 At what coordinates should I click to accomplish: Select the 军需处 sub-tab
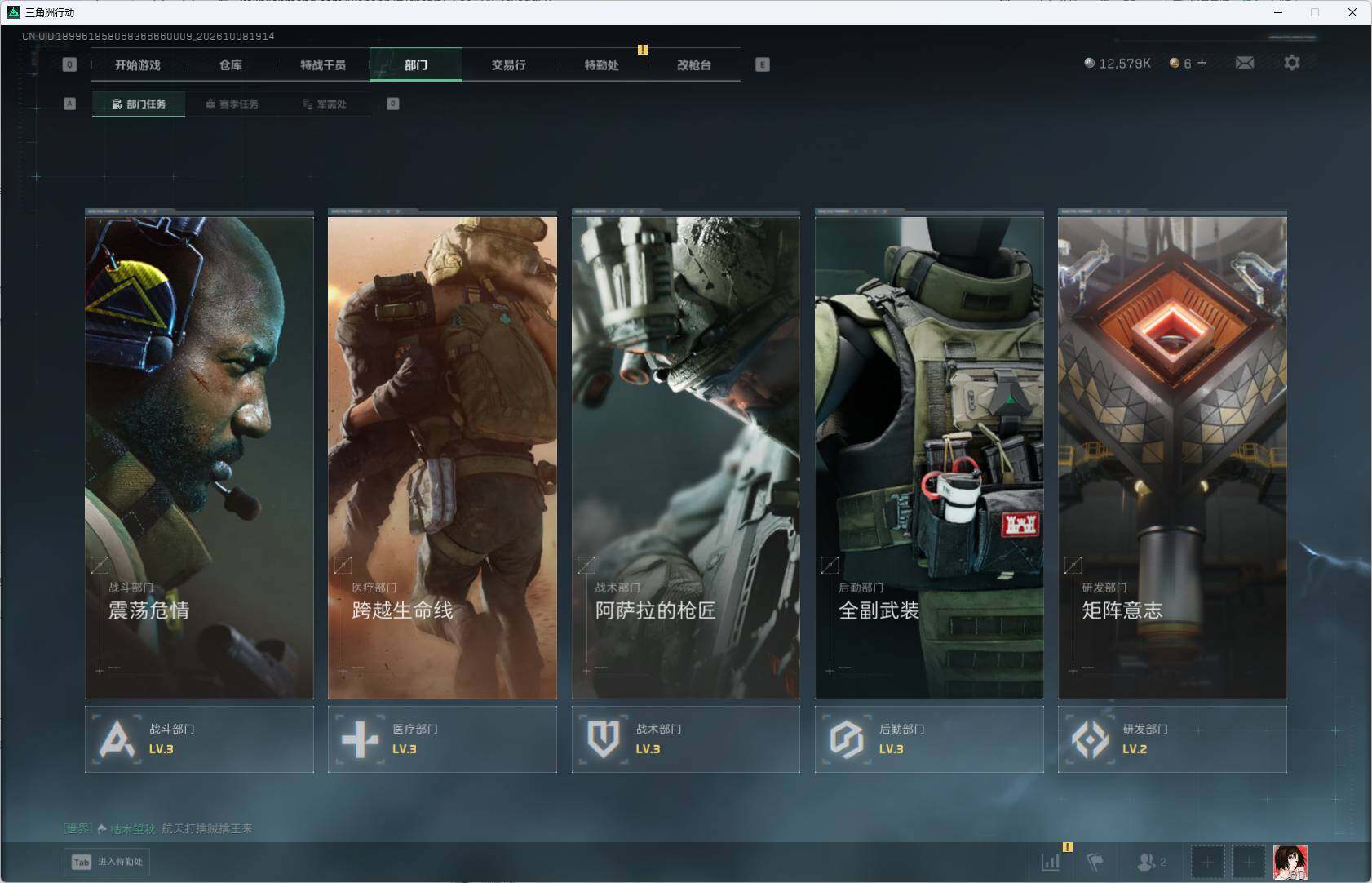coord(325,104)
